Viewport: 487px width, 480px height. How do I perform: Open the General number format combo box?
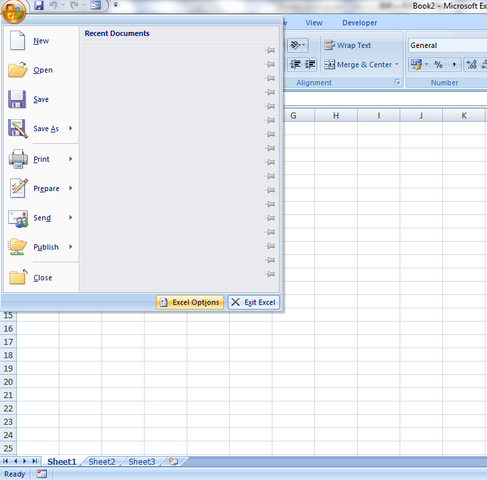coord(447,45)
